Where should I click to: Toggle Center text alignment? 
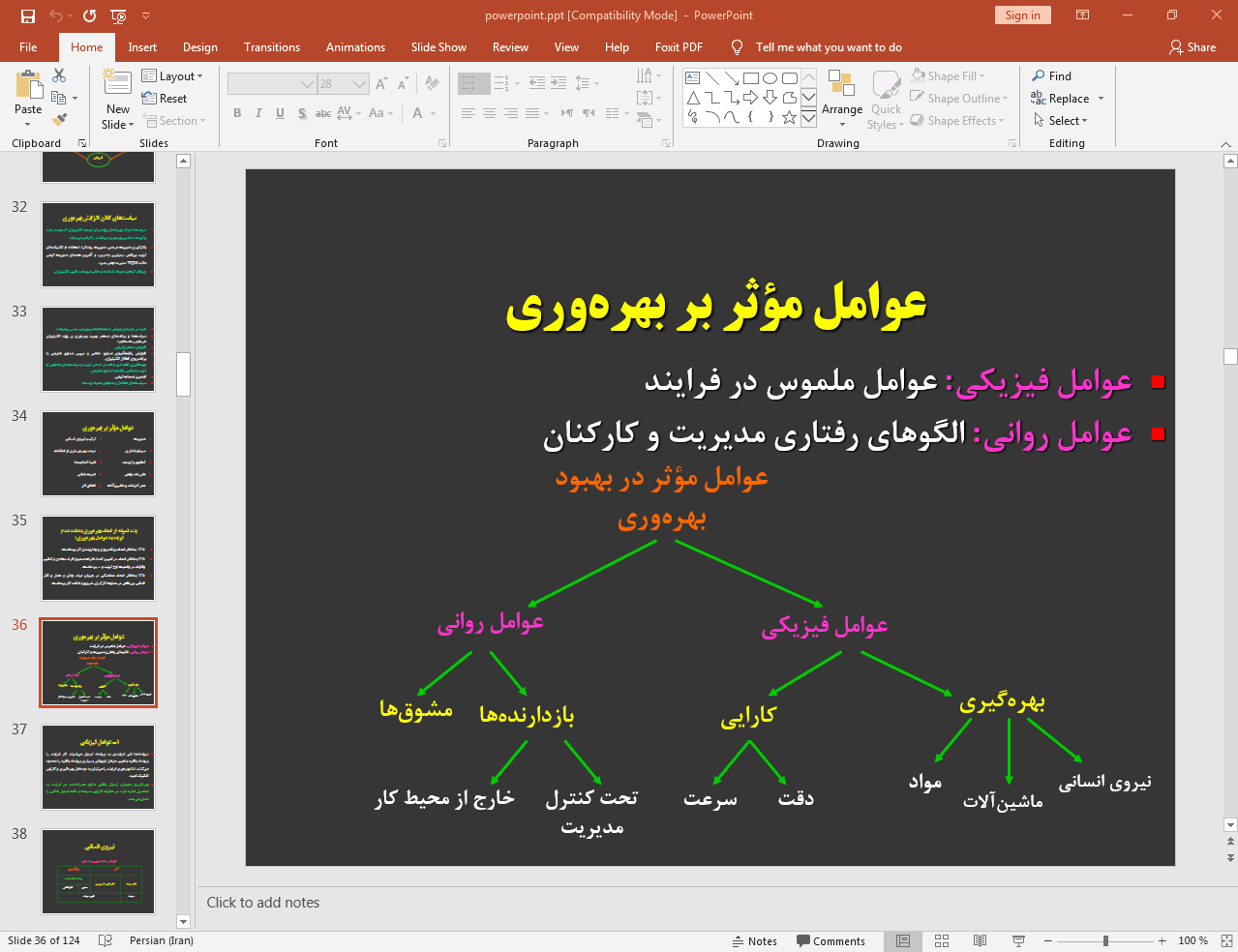490,113
